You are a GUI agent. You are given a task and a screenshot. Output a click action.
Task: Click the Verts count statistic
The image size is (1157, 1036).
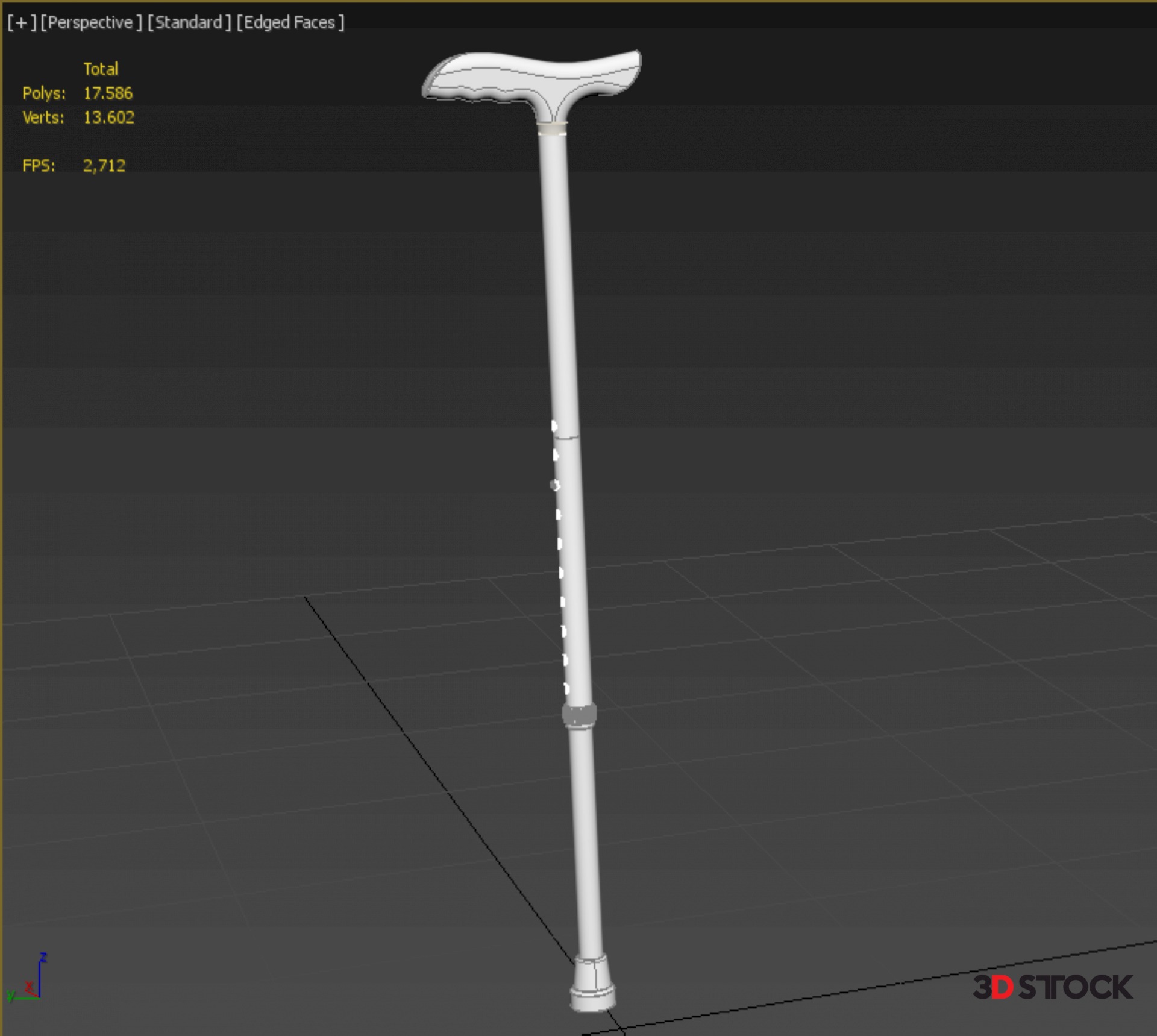tap(108, 118)
